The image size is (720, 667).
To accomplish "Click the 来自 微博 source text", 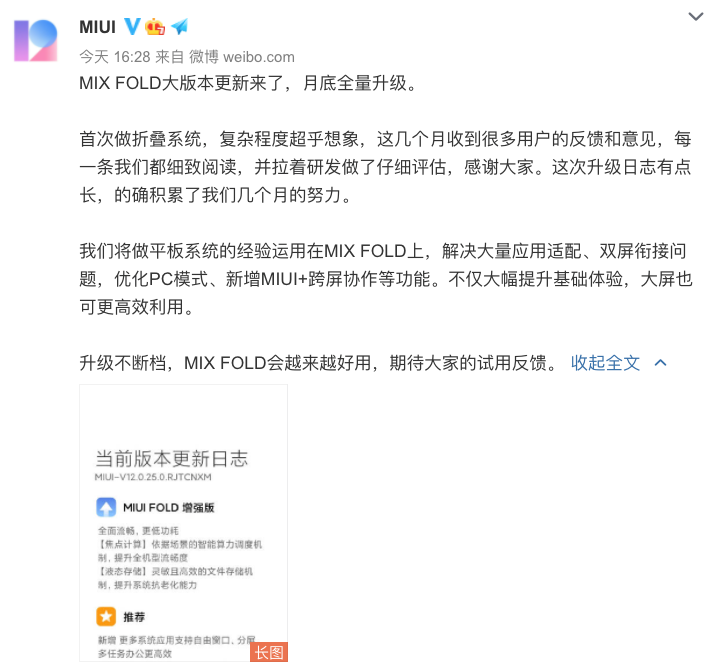I will point(187,57).
